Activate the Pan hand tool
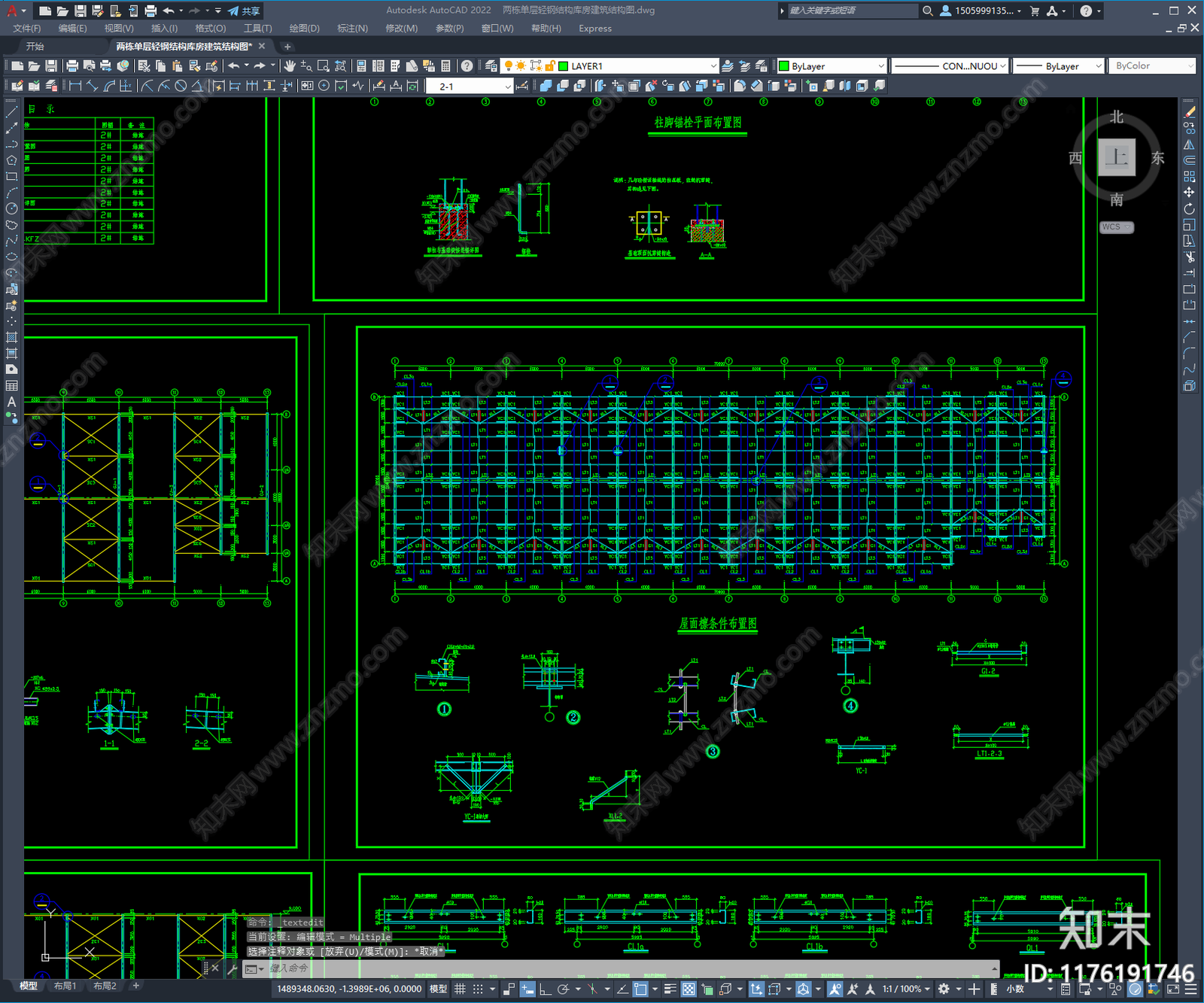The height and width of the screenshot is (1003, 1204). 290,66
